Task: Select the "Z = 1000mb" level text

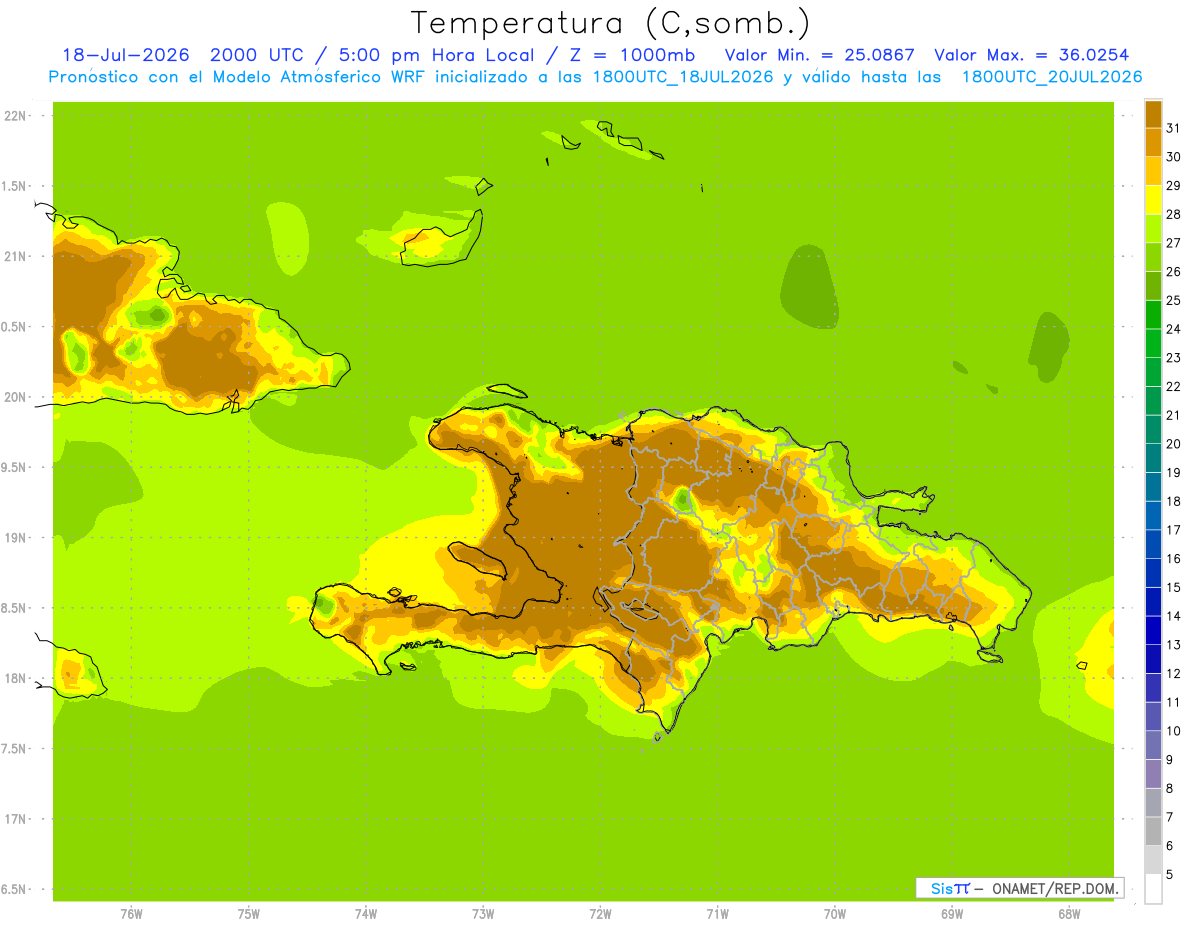Action: click(x=633, y=55)
